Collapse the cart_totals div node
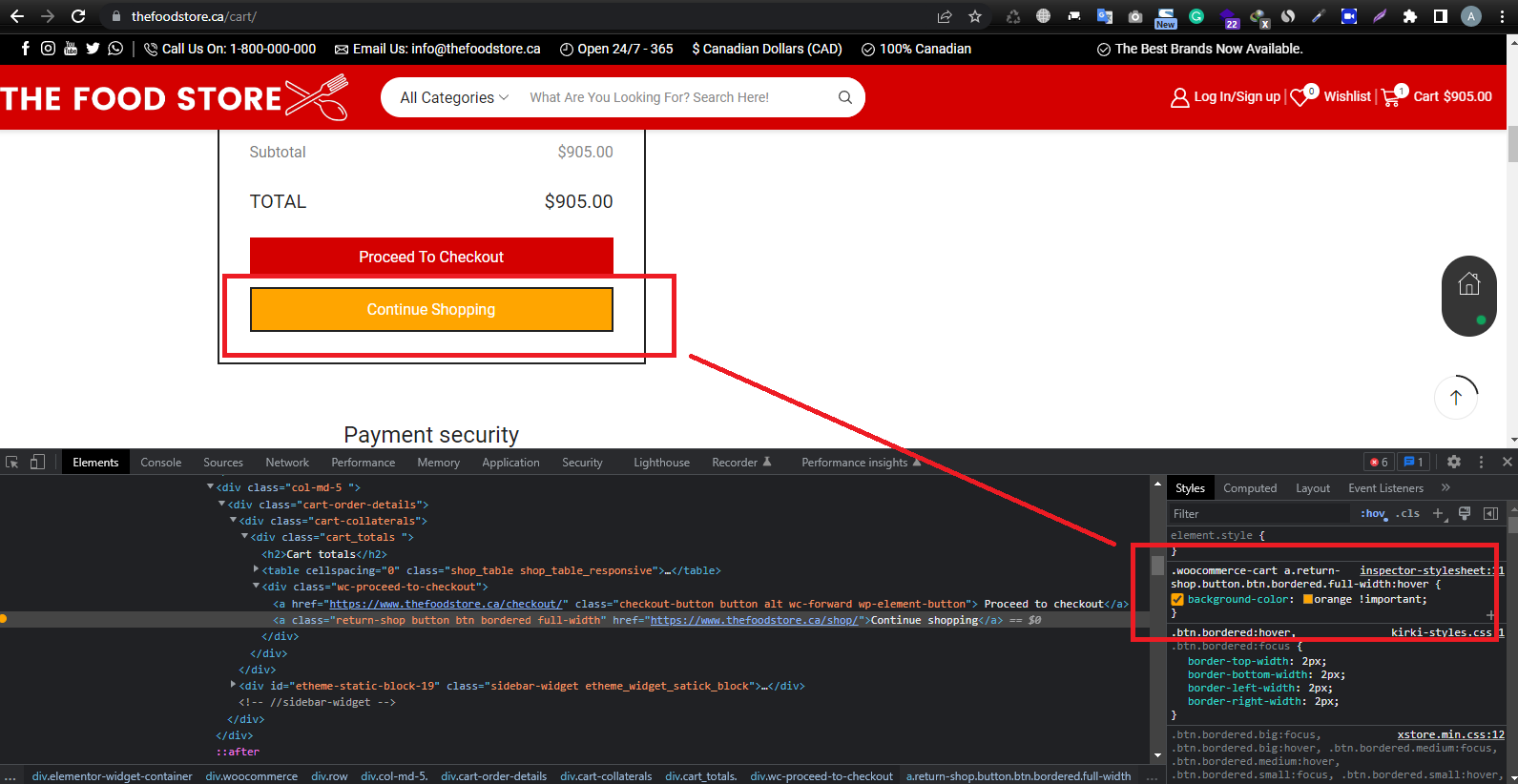 pos(244,536)
